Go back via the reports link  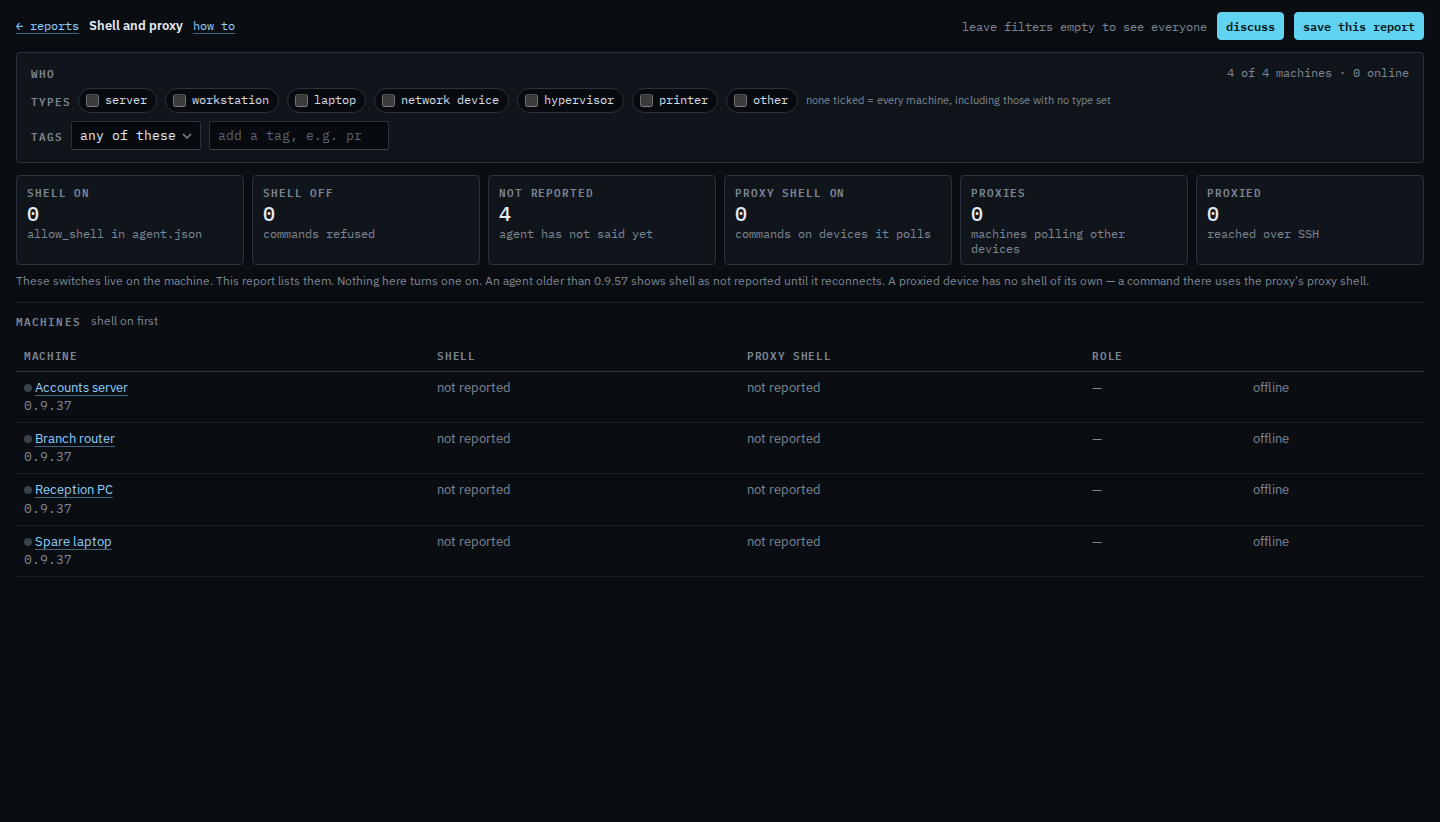point(47,26)
